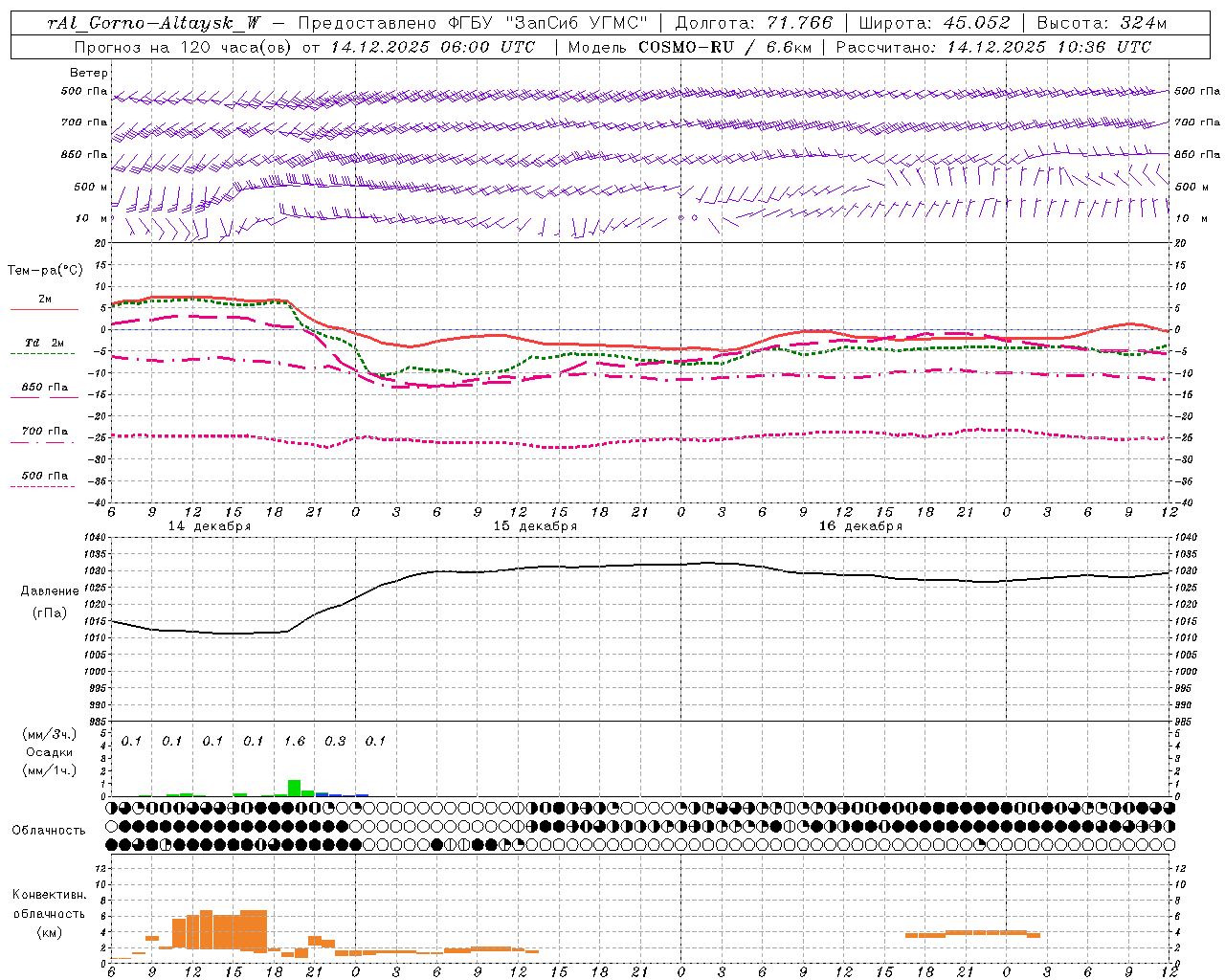Select the left 850 гПа wind level label
Screen dimensions: 1225x980
84,154
